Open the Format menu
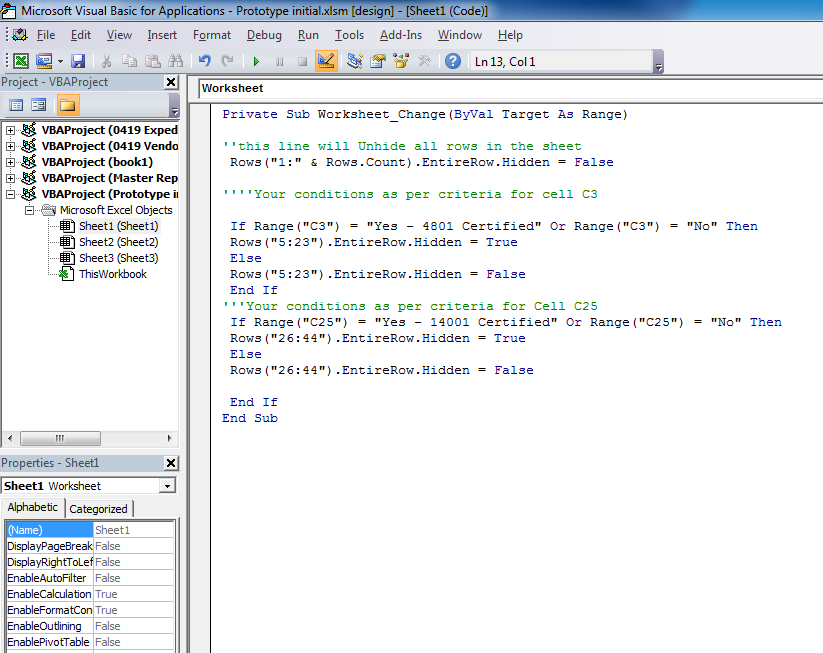823x653 pixels. coord(212,35)
